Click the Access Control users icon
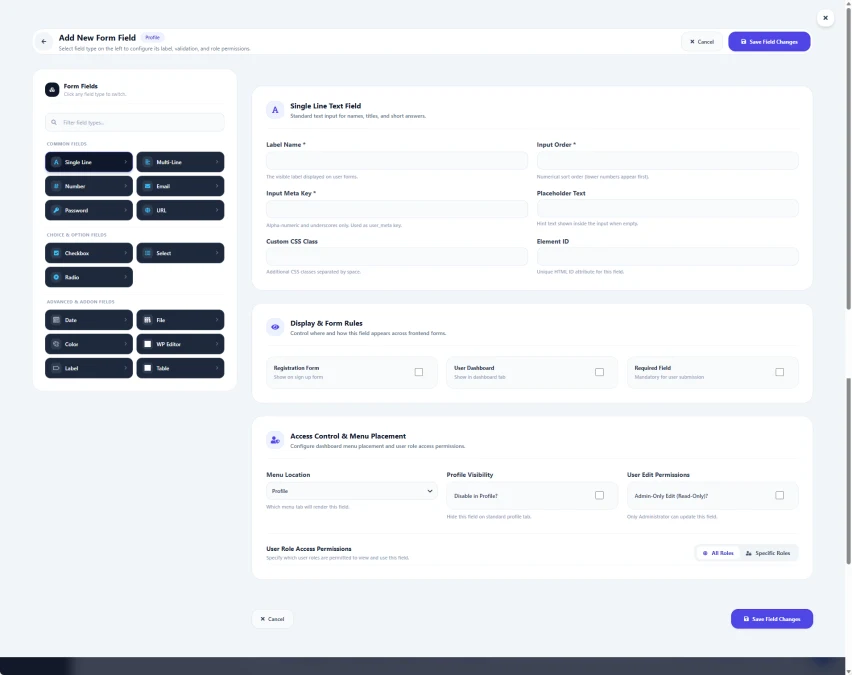This screenshot has height=675, width=852. click(x=275, y=440)
